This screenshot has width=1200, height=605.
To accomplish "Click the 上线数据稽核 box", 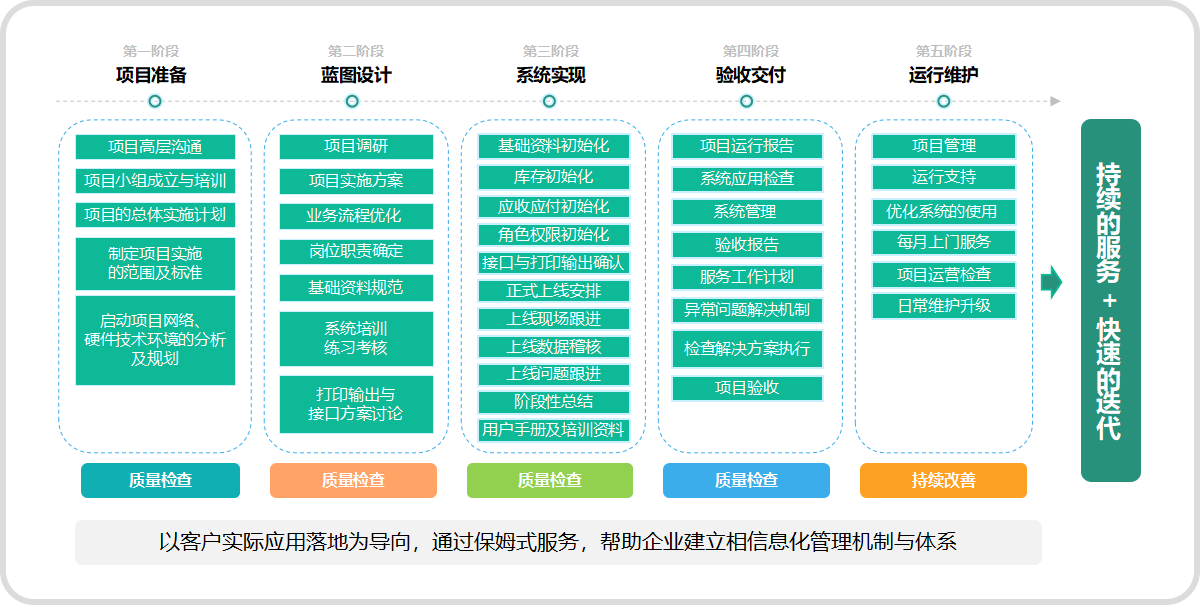I will point(554,347).
